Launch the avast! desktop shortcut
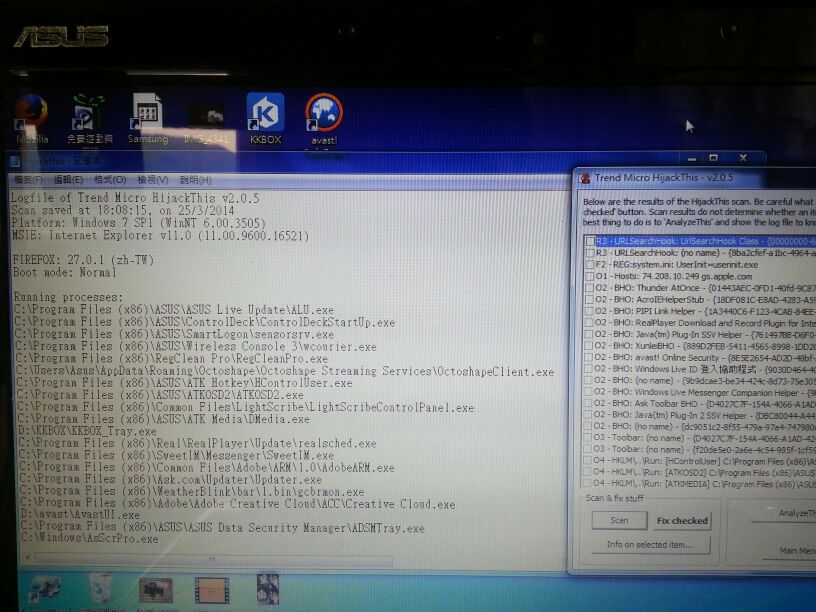Screen dimensions: 816x612 (324, 119)
